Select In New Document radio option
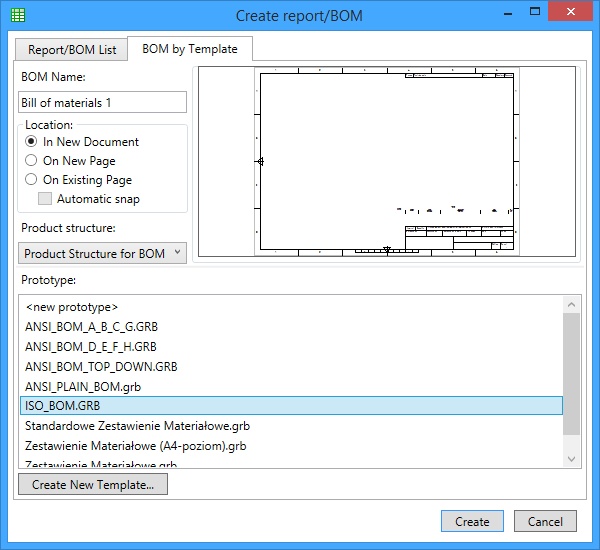 pyautogui.click(x=31, y=142)
